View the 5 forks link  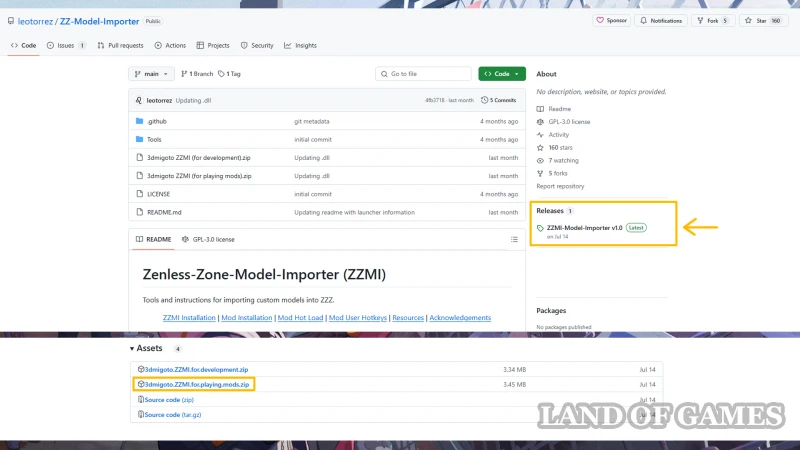point(558,173)
